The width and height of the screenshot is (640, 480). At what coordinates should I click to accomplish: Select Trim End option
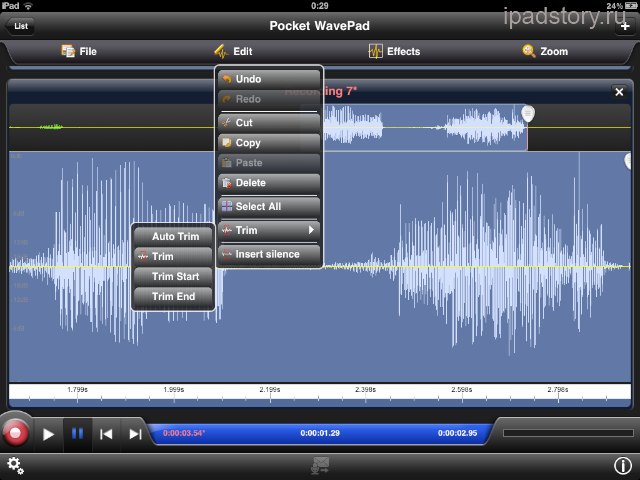click(173, 297)
